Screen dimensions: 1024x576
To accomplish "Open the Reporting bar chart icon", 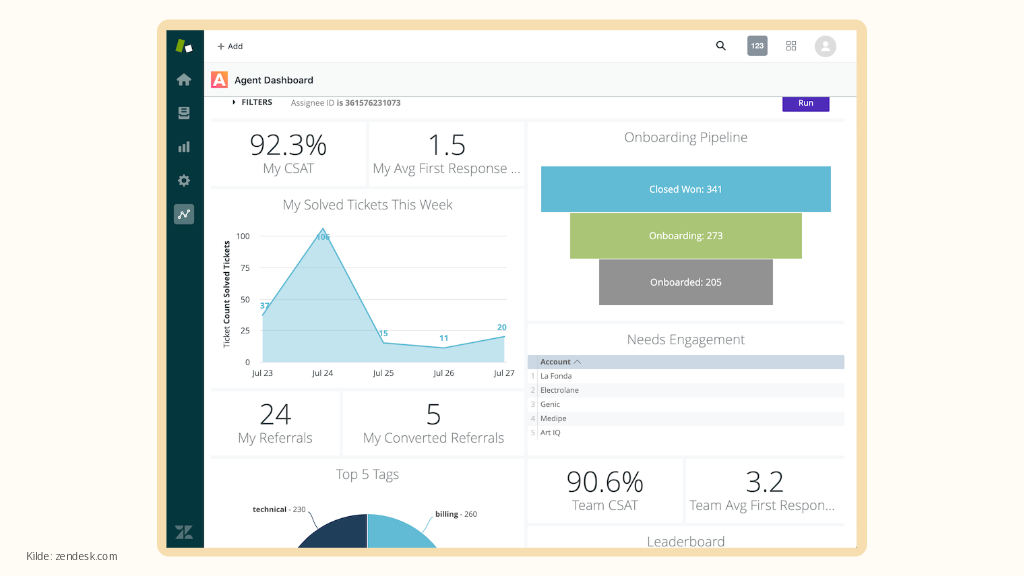I will click(184, 147).
